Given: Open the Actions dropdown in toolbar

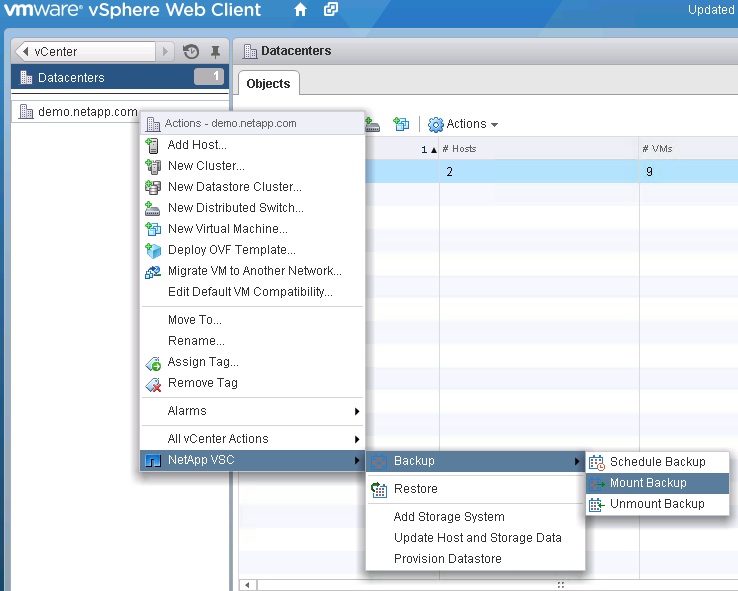Looking at the screenshot, I should 463,124.
